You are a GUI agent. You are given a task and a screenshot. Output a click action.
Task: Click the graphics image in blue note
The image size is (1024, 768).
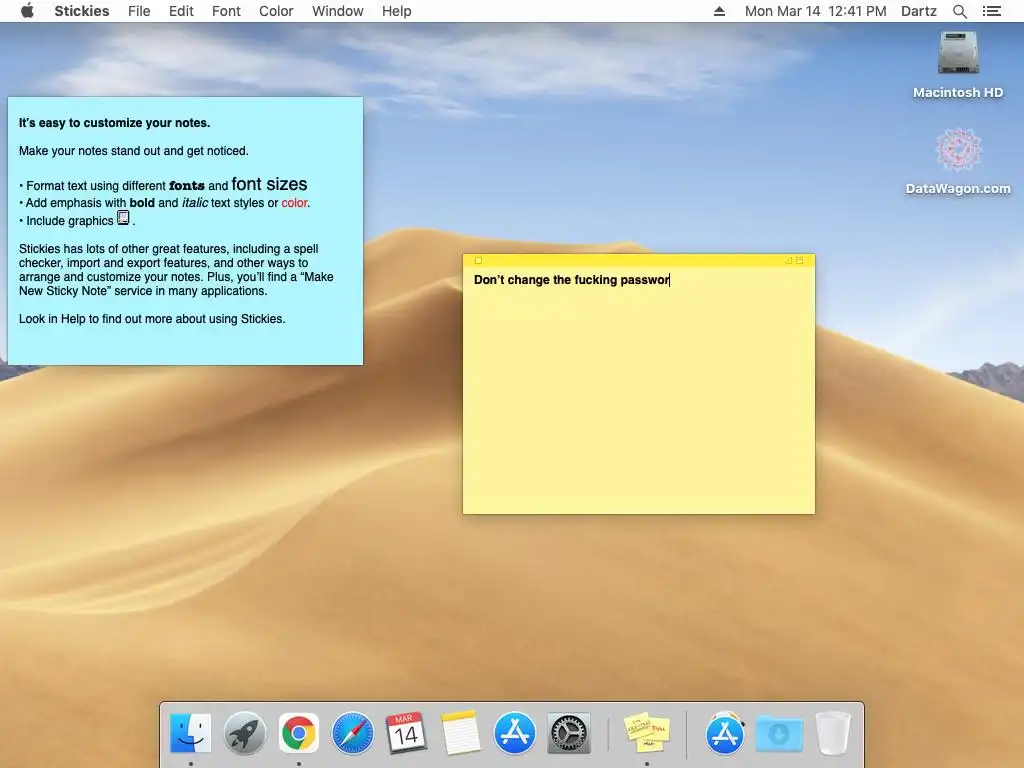123,217
